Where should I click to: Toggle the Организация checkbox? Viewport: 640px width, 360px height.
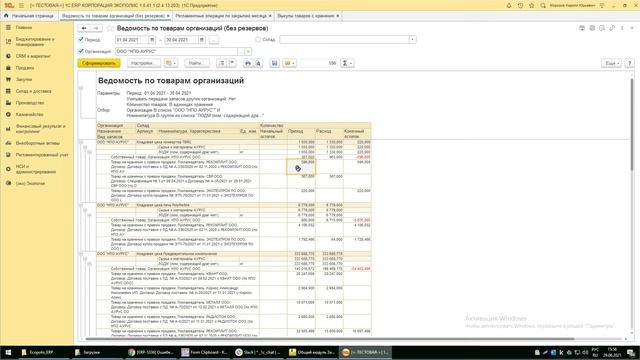pos(81,51)
